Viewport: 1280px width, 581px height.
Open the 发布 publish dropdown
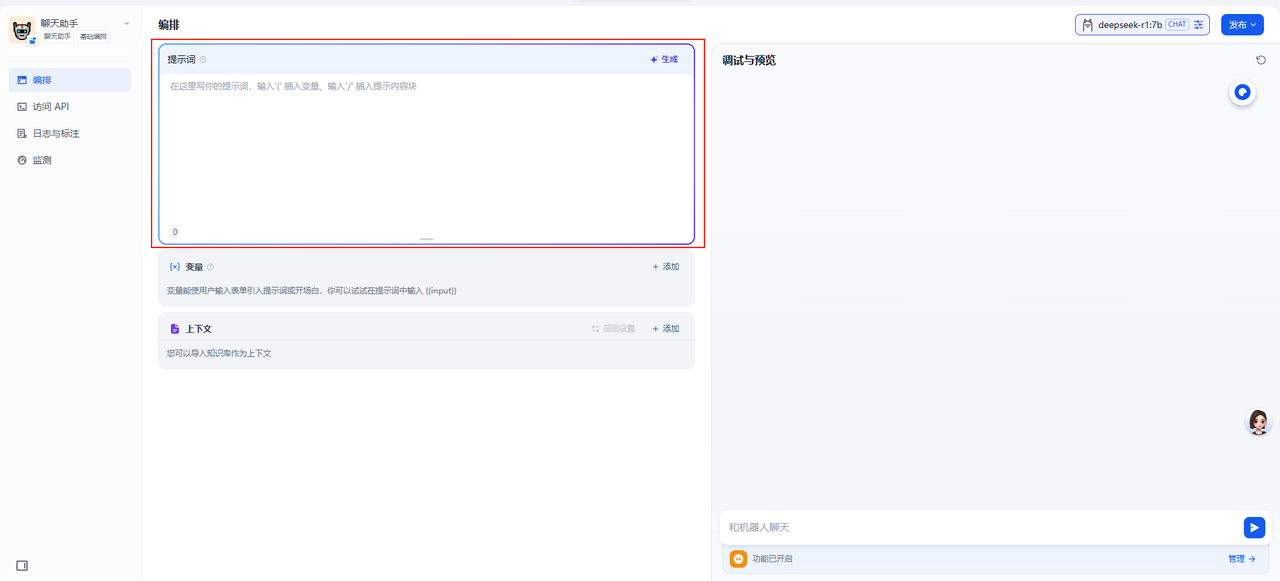coord(1242,25)
